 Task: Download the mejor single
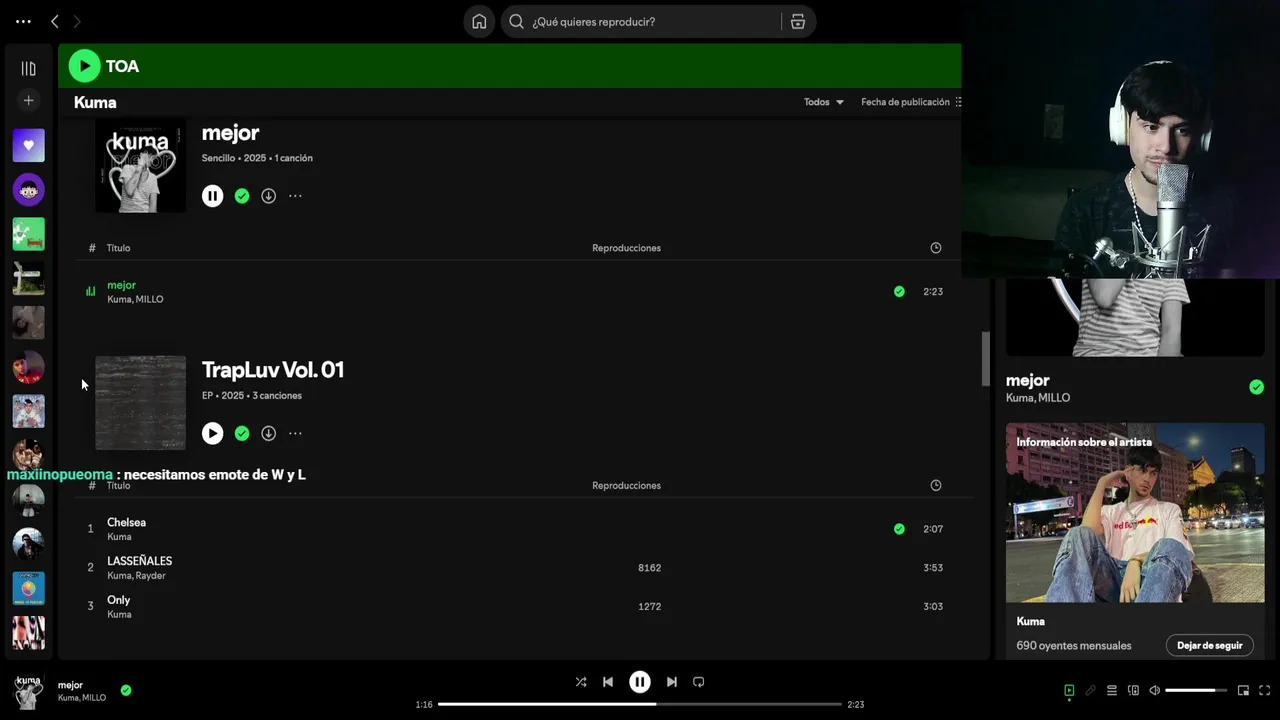(268, 196)
